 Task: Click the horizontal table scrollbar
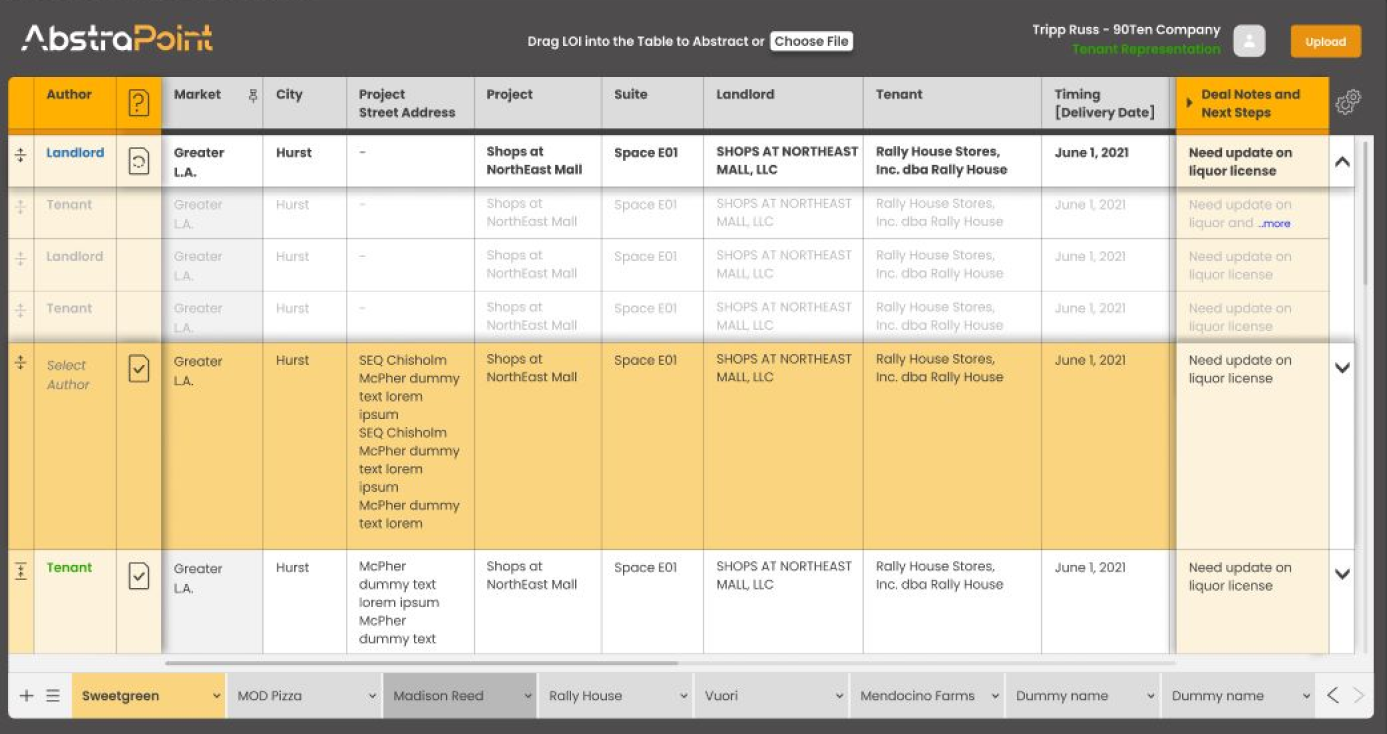421,662
